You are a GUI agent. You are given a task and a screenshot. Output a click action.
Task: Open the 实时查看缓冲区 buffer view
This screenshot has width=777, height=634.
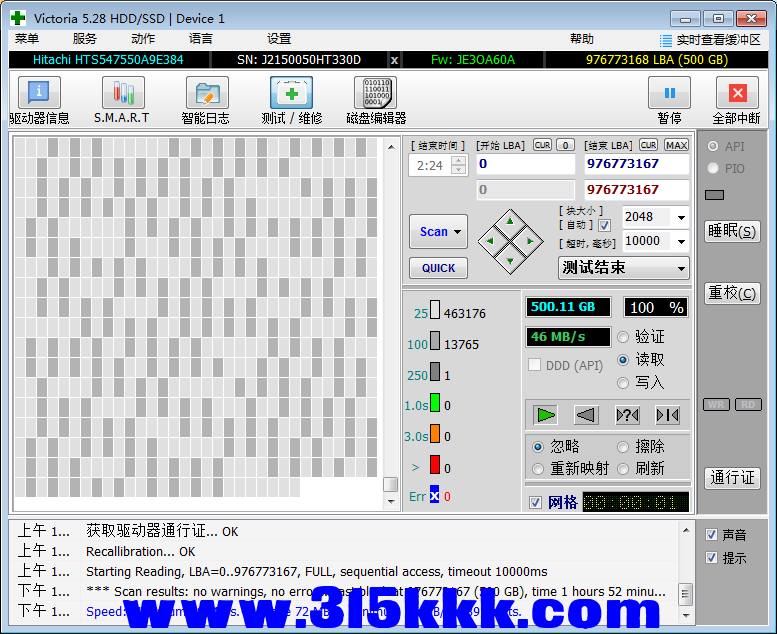(x=710, y=40)
